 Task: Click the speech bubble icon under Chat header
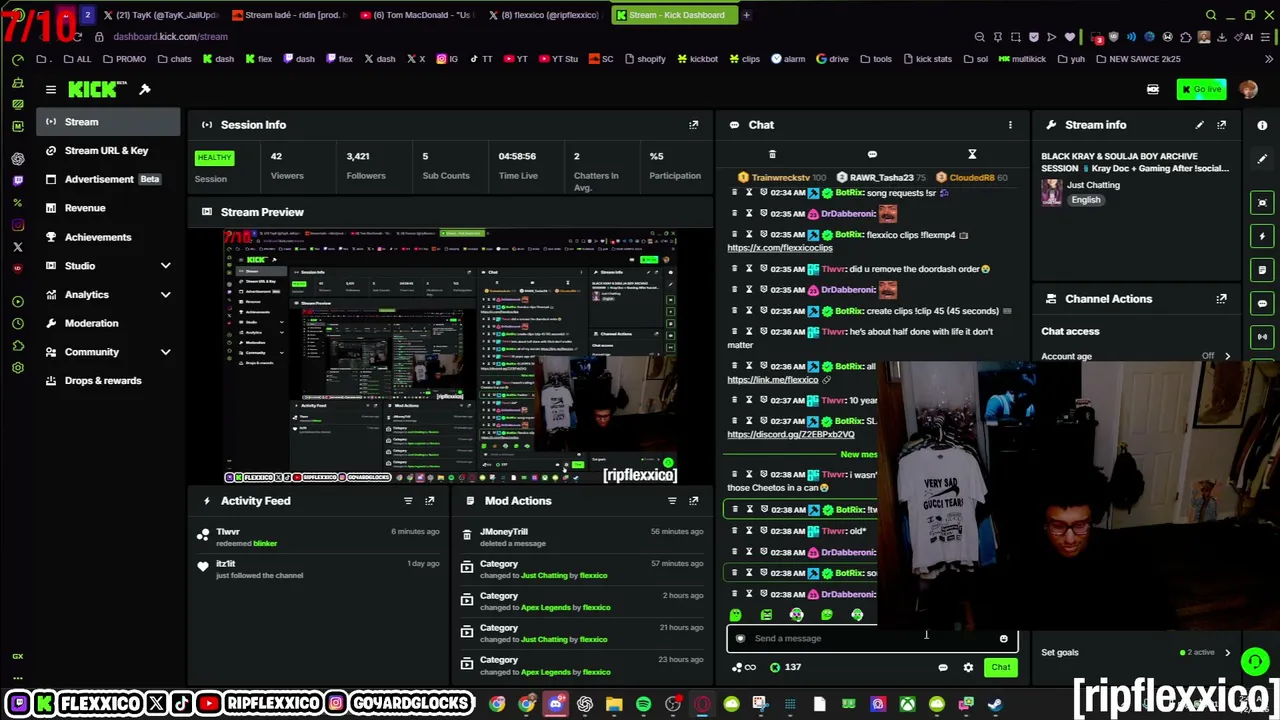[x=872, y=155]
